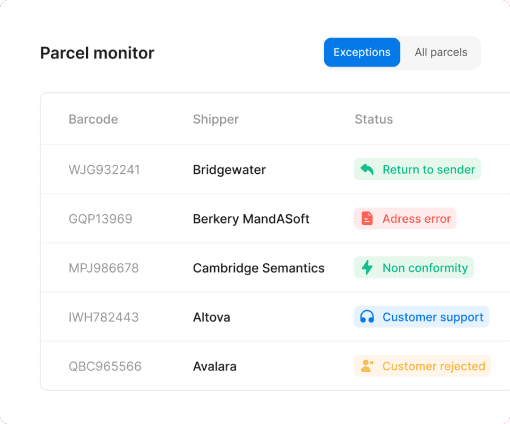The width and height of the screenshot is (510, 424).
Task: Select the Customer support status badge
Action: 421,317
